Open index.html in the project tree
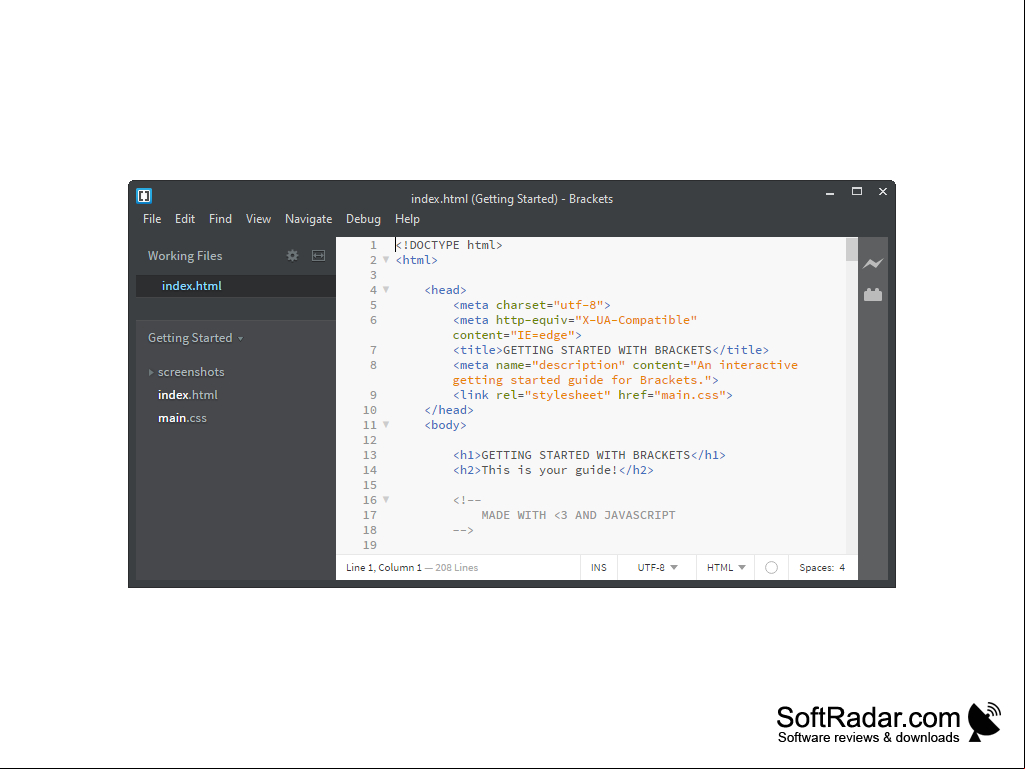This screenshot has width=1025, height=769. (188, 395)
